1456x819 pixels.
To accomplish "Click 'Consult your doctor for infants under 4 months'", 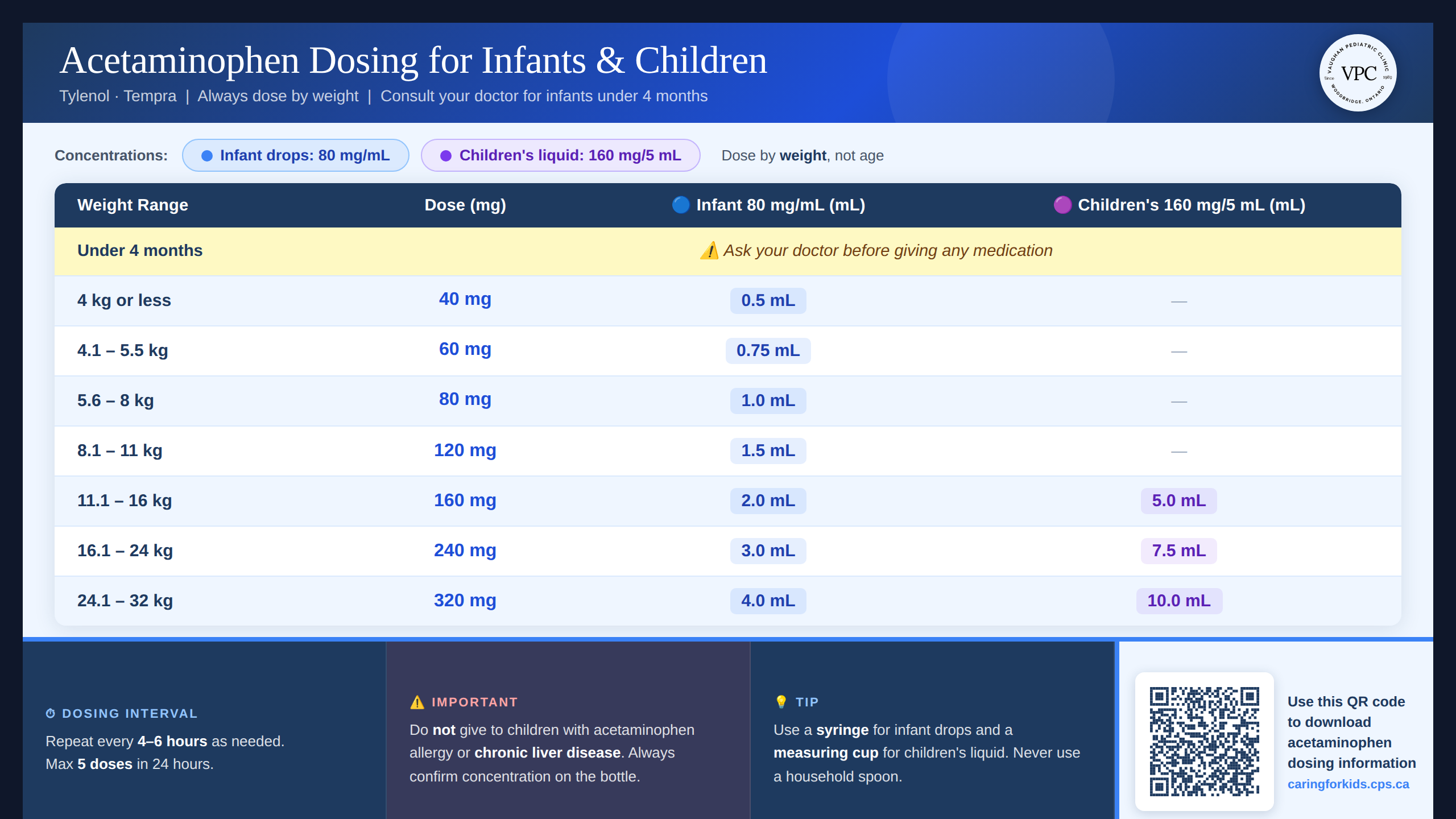I will [x=544, y=96].
